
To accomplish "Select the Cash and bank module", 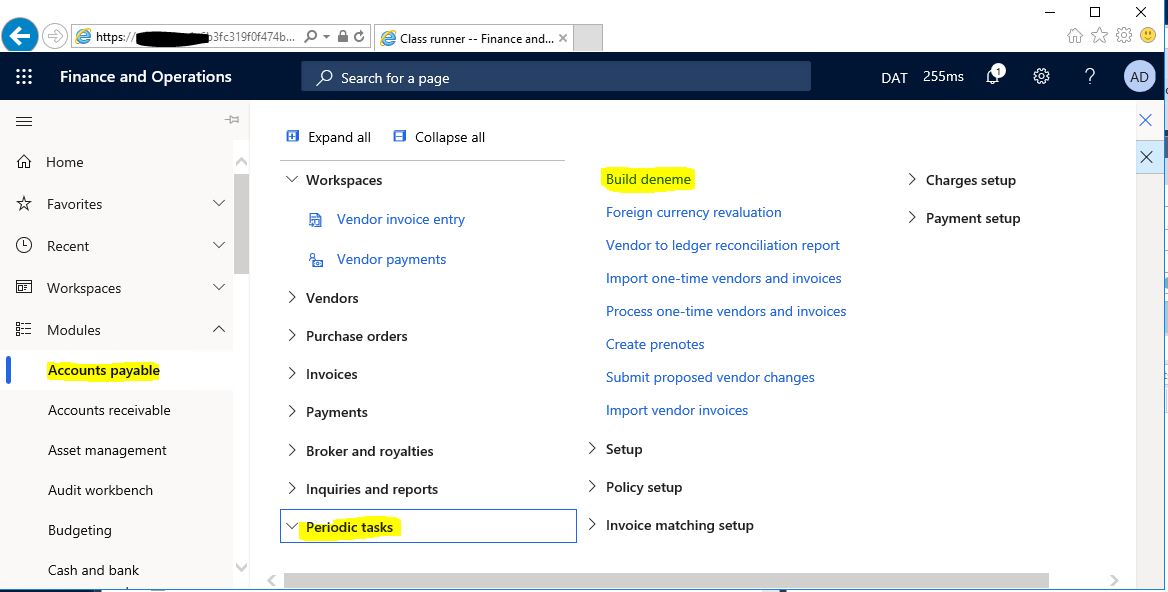I will point(93,570).
